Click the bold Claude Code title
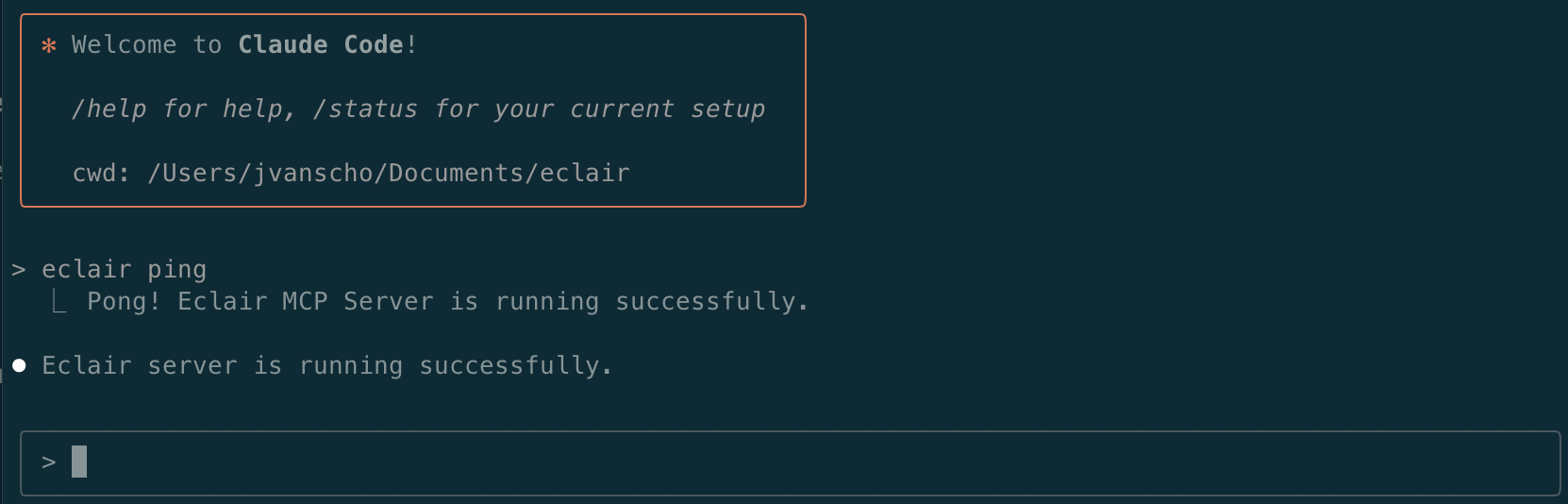The image size is (1568, 504). click(x=321, y=45)
